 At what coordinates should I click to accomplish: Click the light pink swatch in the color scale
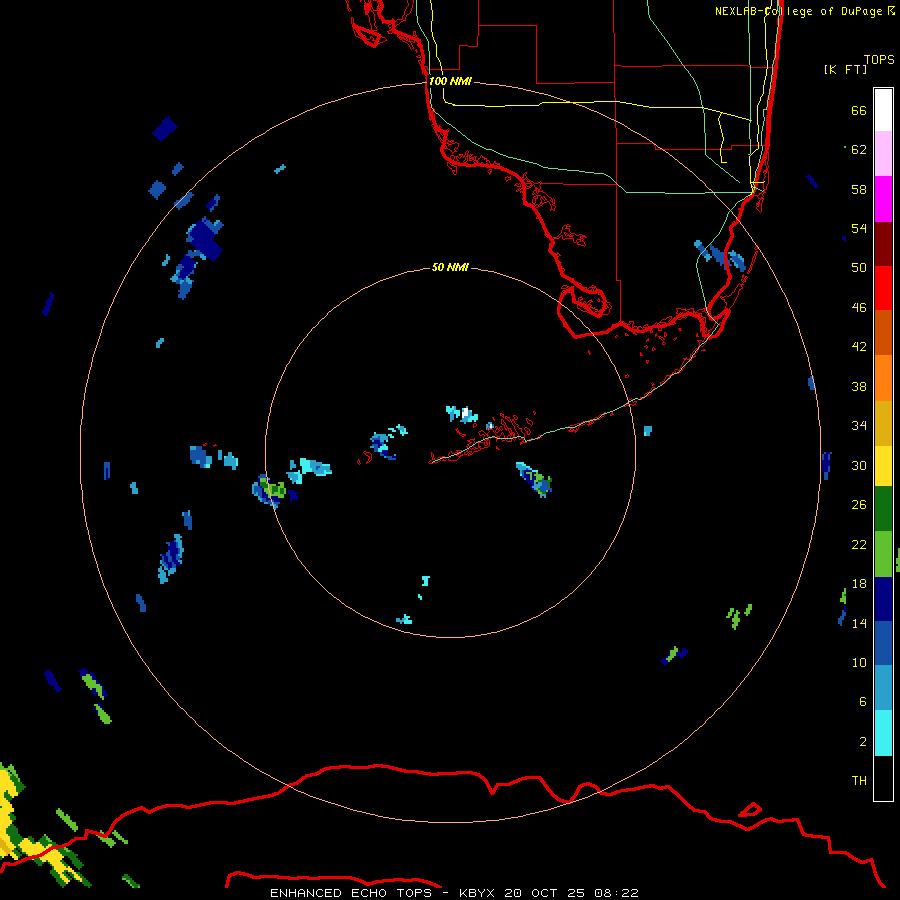[883, 154]
